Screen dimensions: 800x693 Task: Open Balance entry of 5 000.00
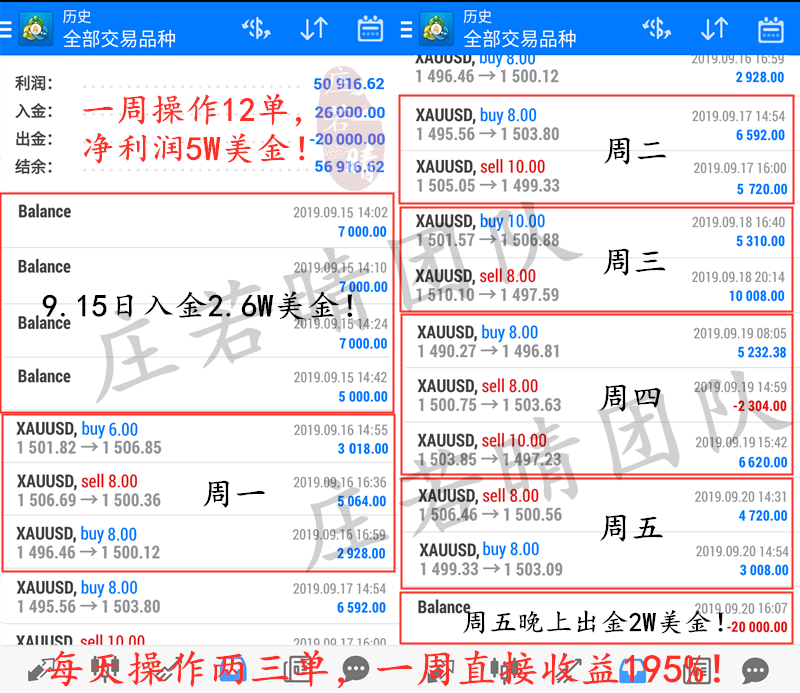tap(198, 385)
